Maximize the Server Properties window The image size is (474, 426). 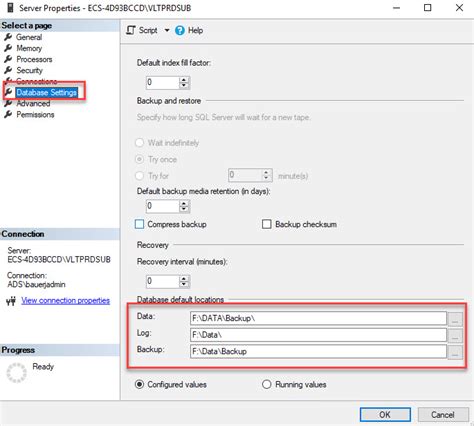tap(428, 8)
